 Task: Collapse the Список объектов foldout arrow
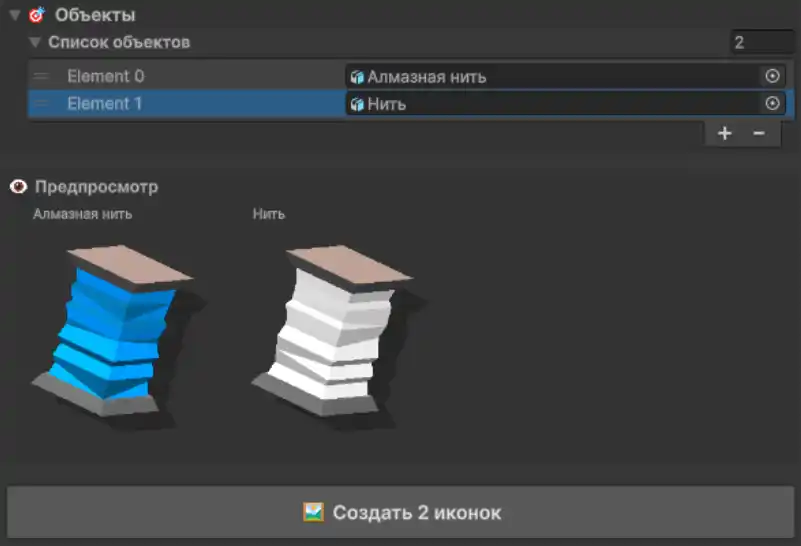point(35,42)
